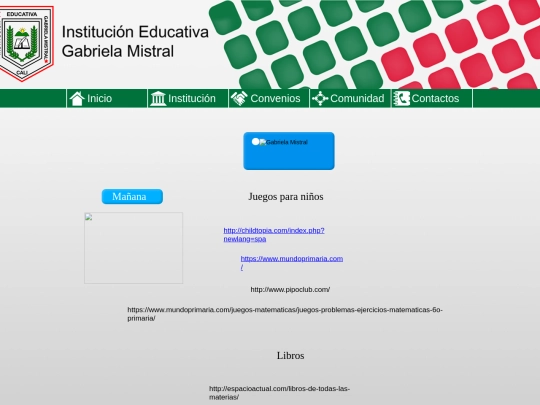Open the Institución menu item
Image resolution: width=540 pixels, height=405 pixels.
point(188,98)
